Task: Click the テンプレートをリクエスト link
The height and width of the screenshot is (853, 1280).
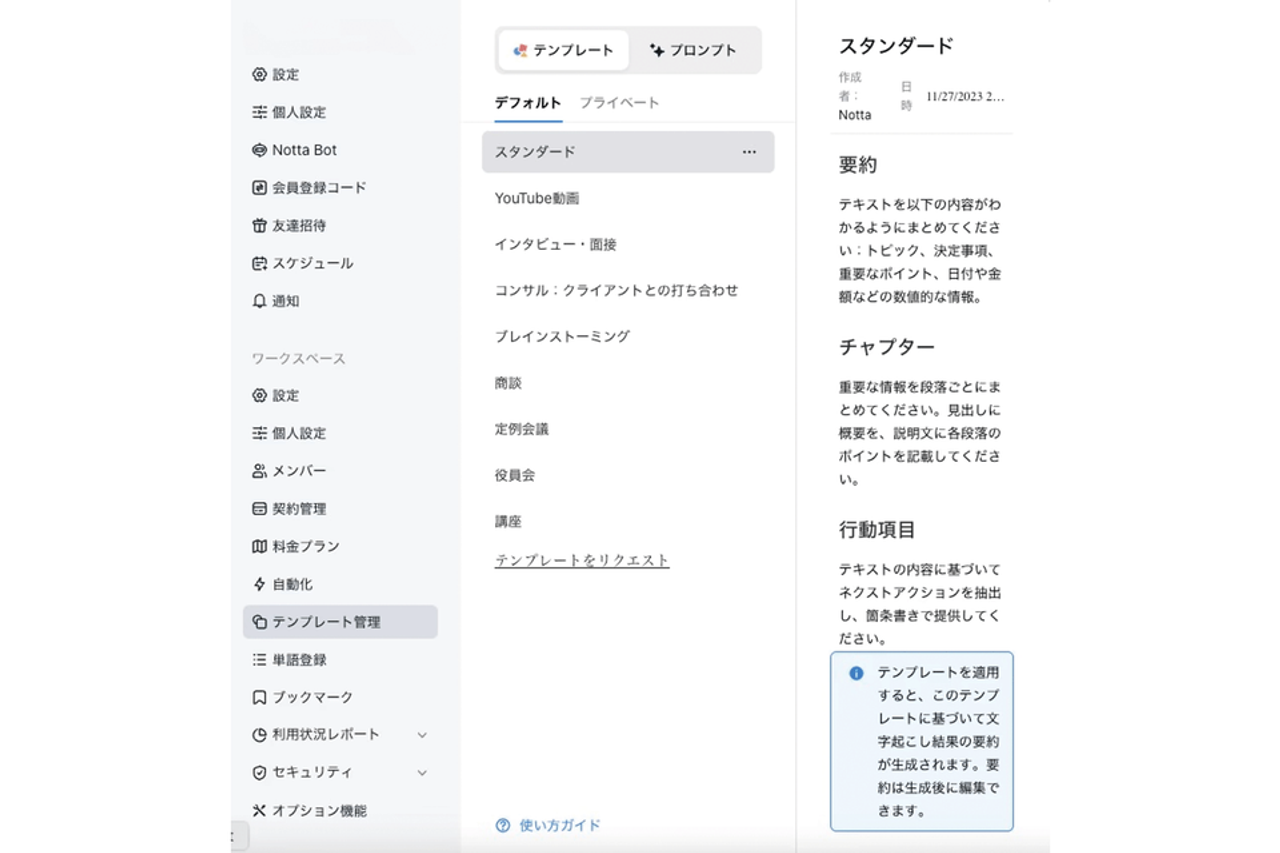Action: (x=582, y=560)
